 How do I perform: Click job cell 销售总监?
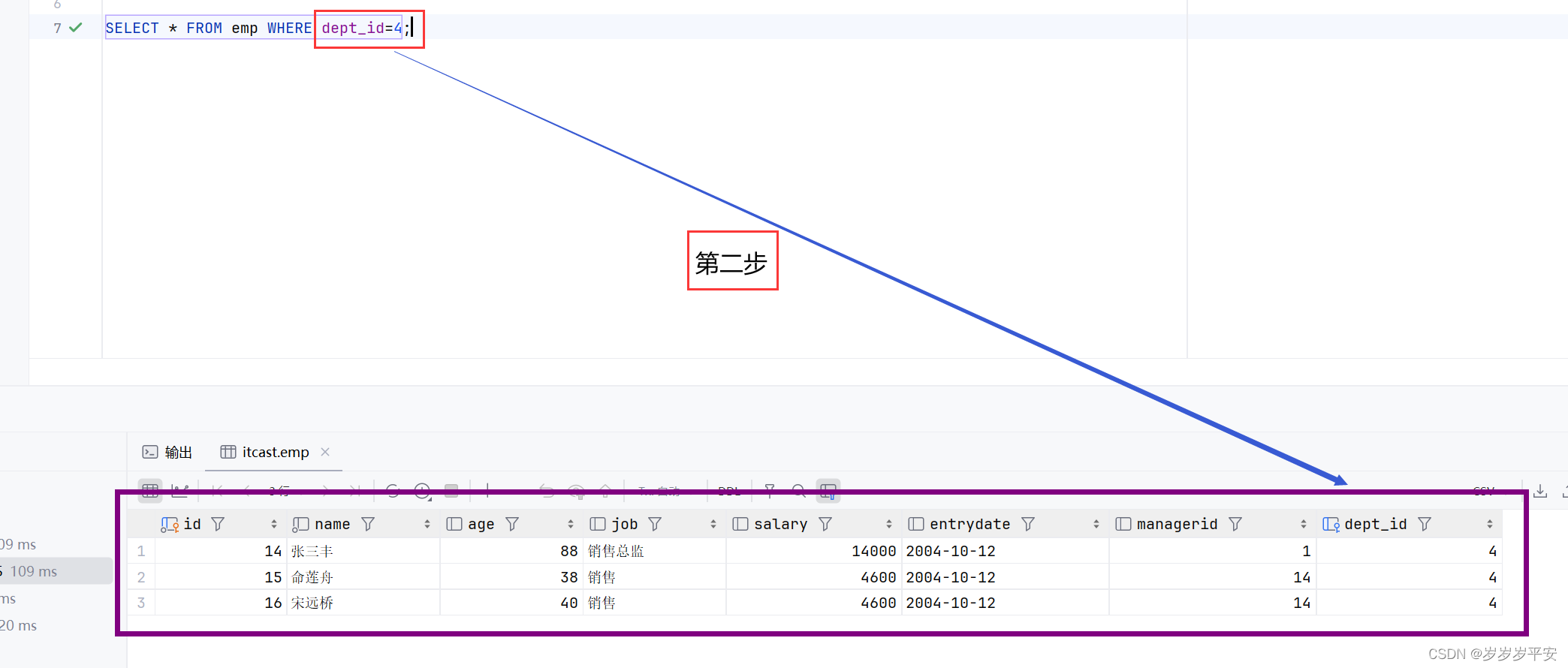point(654,551)
